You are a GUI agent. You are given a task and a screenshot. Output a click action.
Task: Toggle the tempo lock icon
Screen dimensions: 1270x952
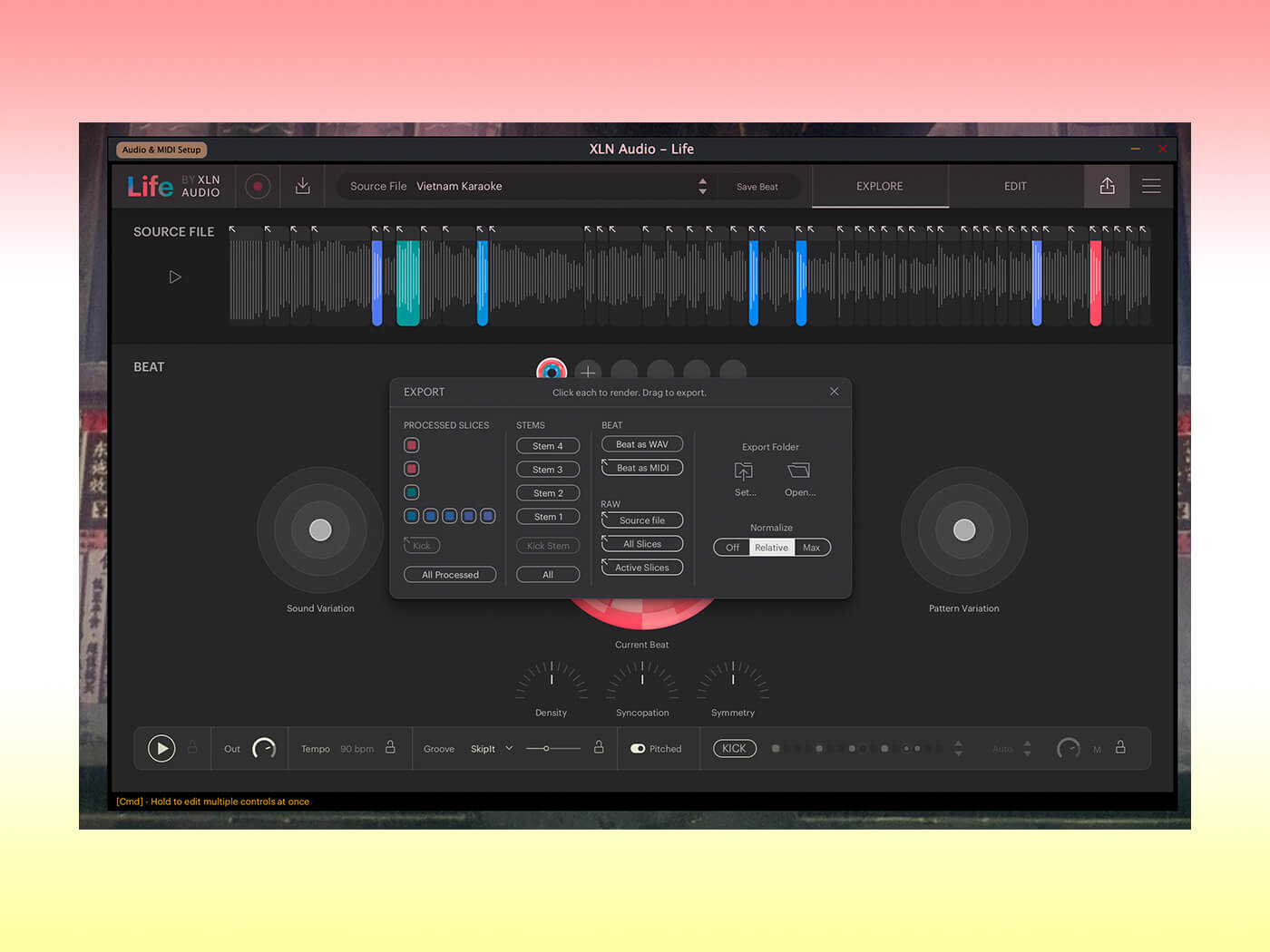coord(390,747)
